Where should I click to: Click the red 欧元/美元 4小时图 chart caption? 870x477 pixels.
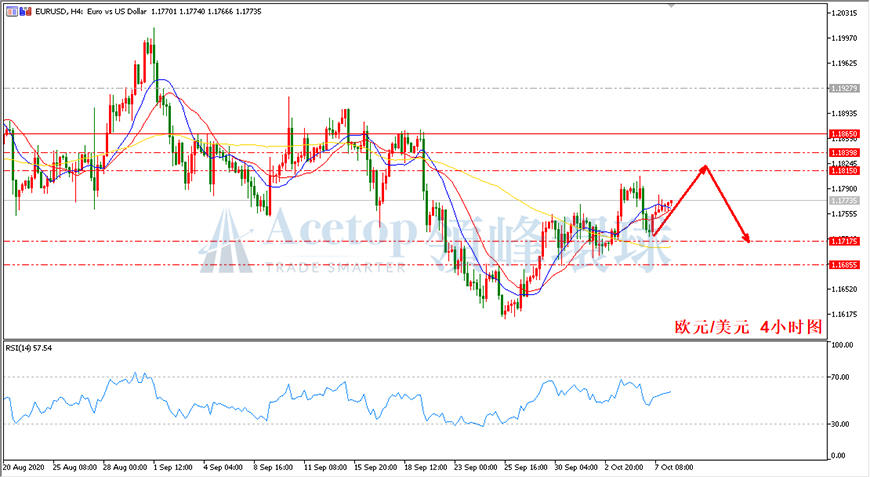click(x=748, y=327)
